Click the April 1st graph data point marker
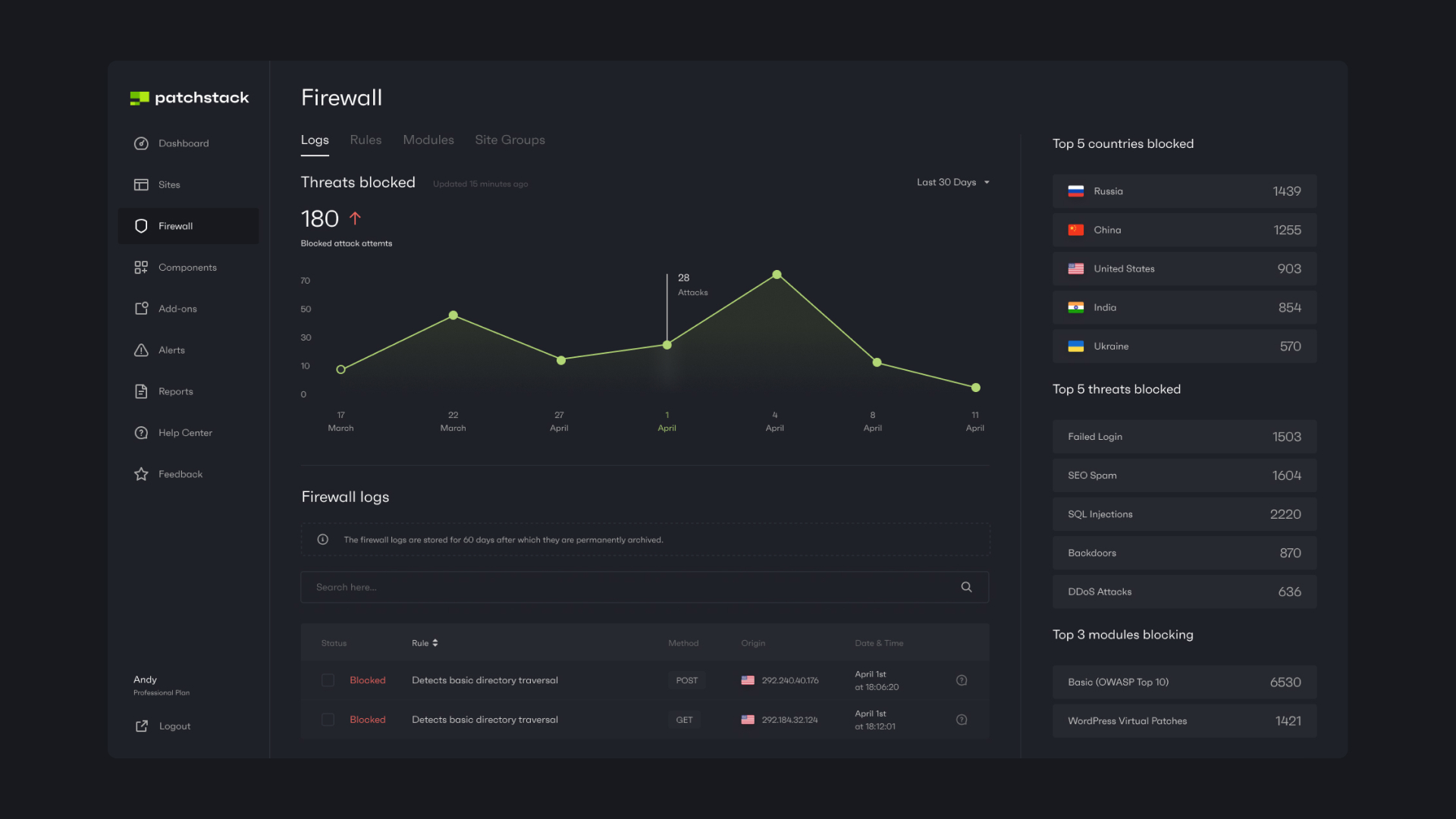Image resolution: width=1456 pixels, height=819 pixels. pyautogui.click(x=666, y=344)
